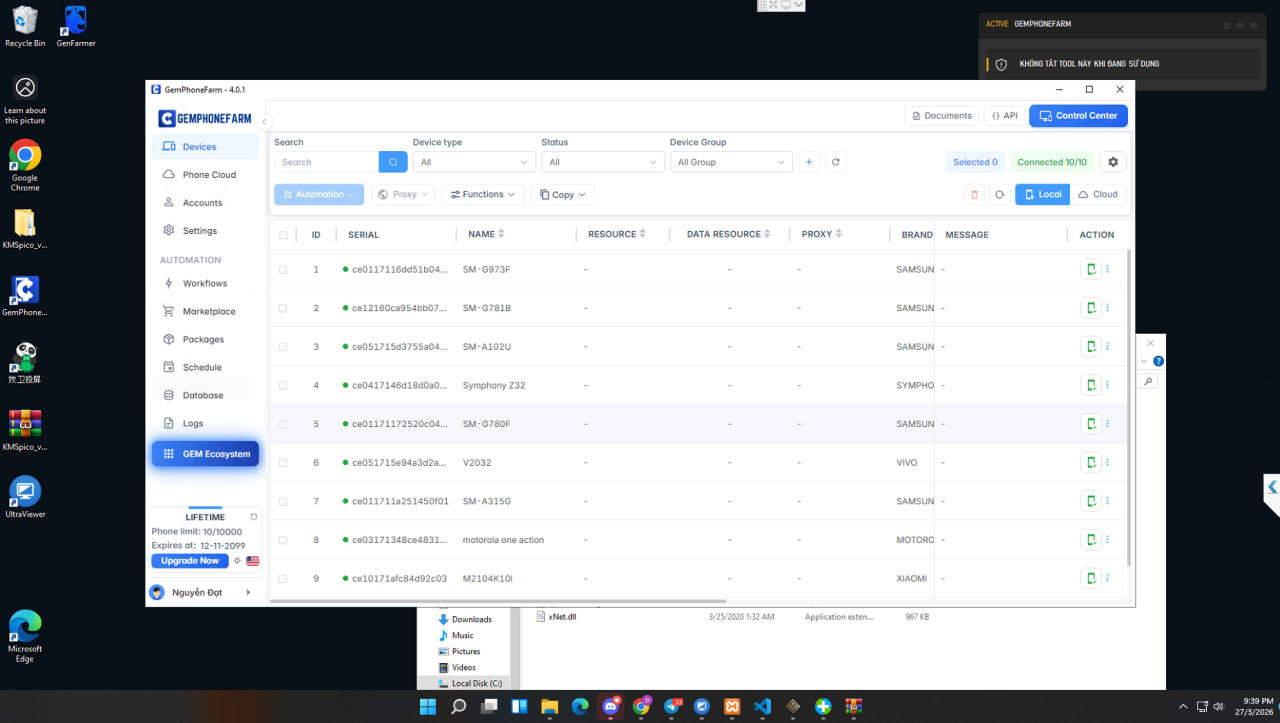Click the Windows Start button
1280x723 pixels.
click(428, 706)
